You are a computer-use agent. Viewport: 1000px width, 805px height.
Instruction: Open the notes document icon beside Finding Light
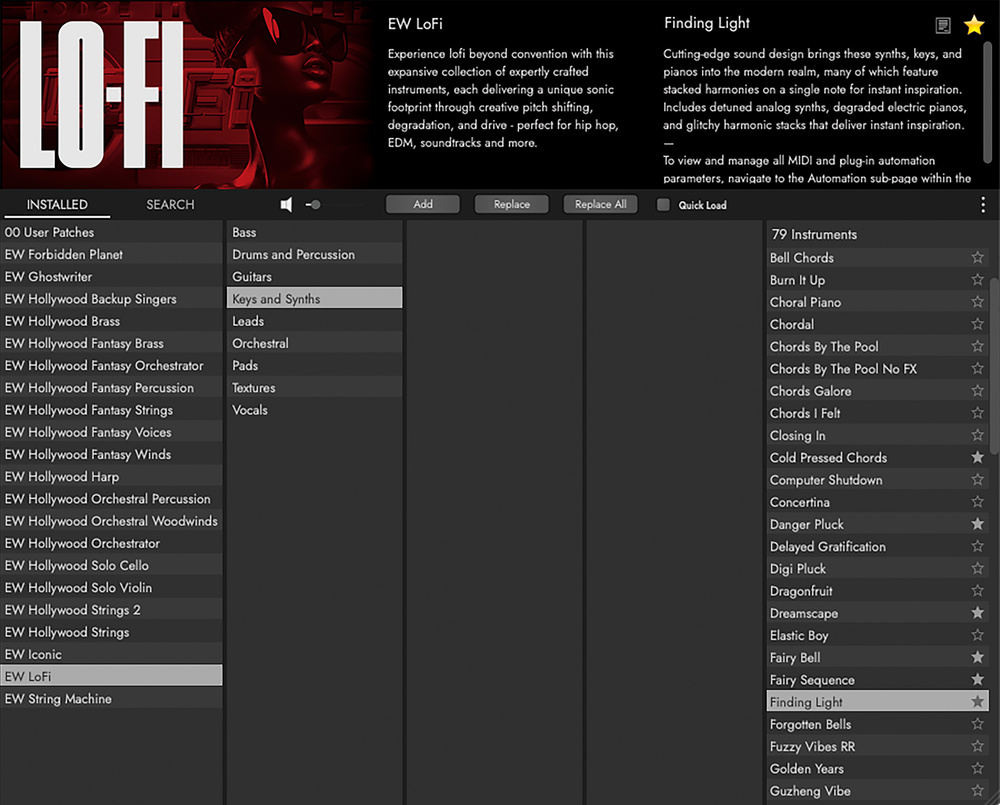tap(943, 26)
